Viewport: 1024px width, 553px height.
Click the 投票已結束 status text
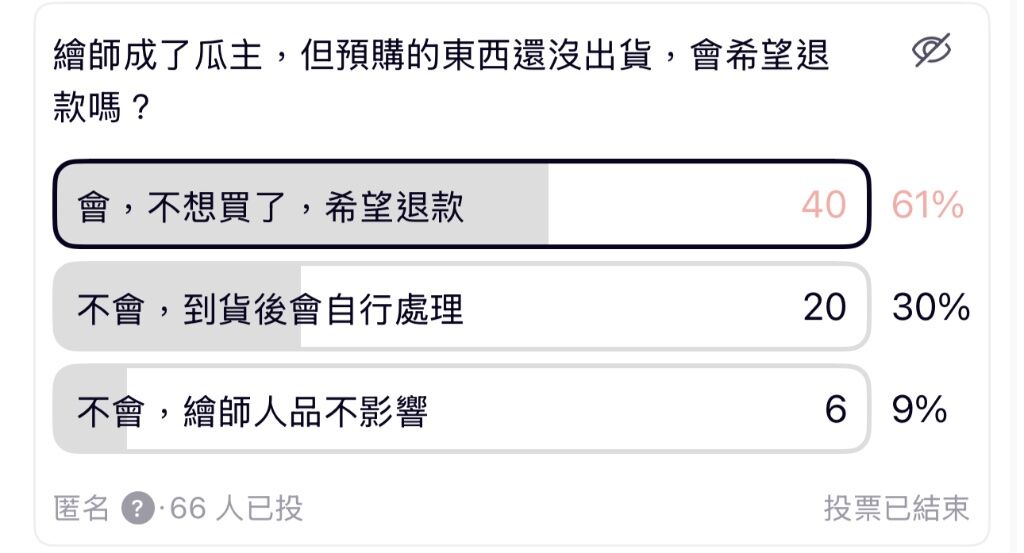897,508
